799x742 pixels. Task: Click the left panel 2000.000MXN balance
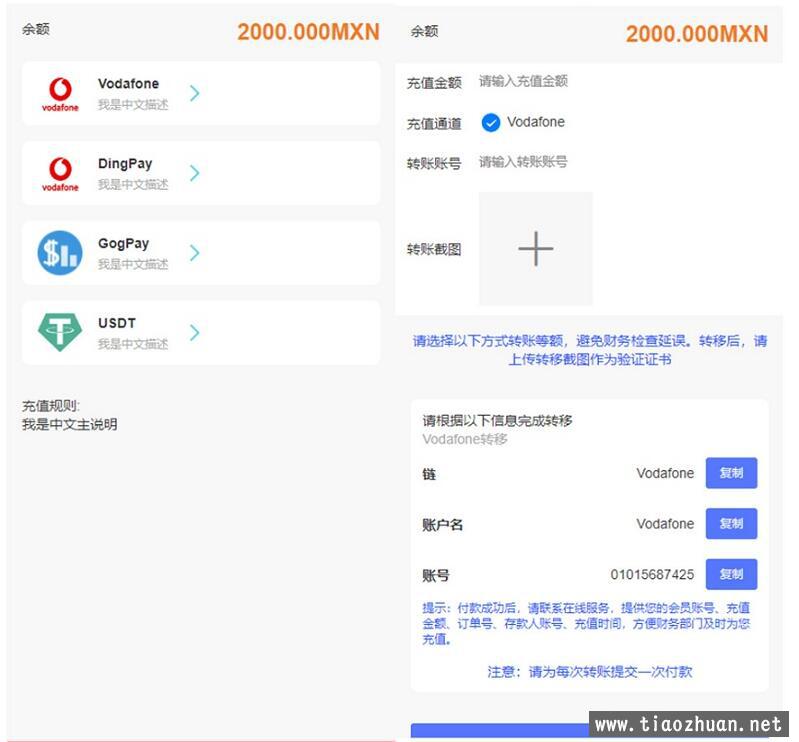coord(308,32)
